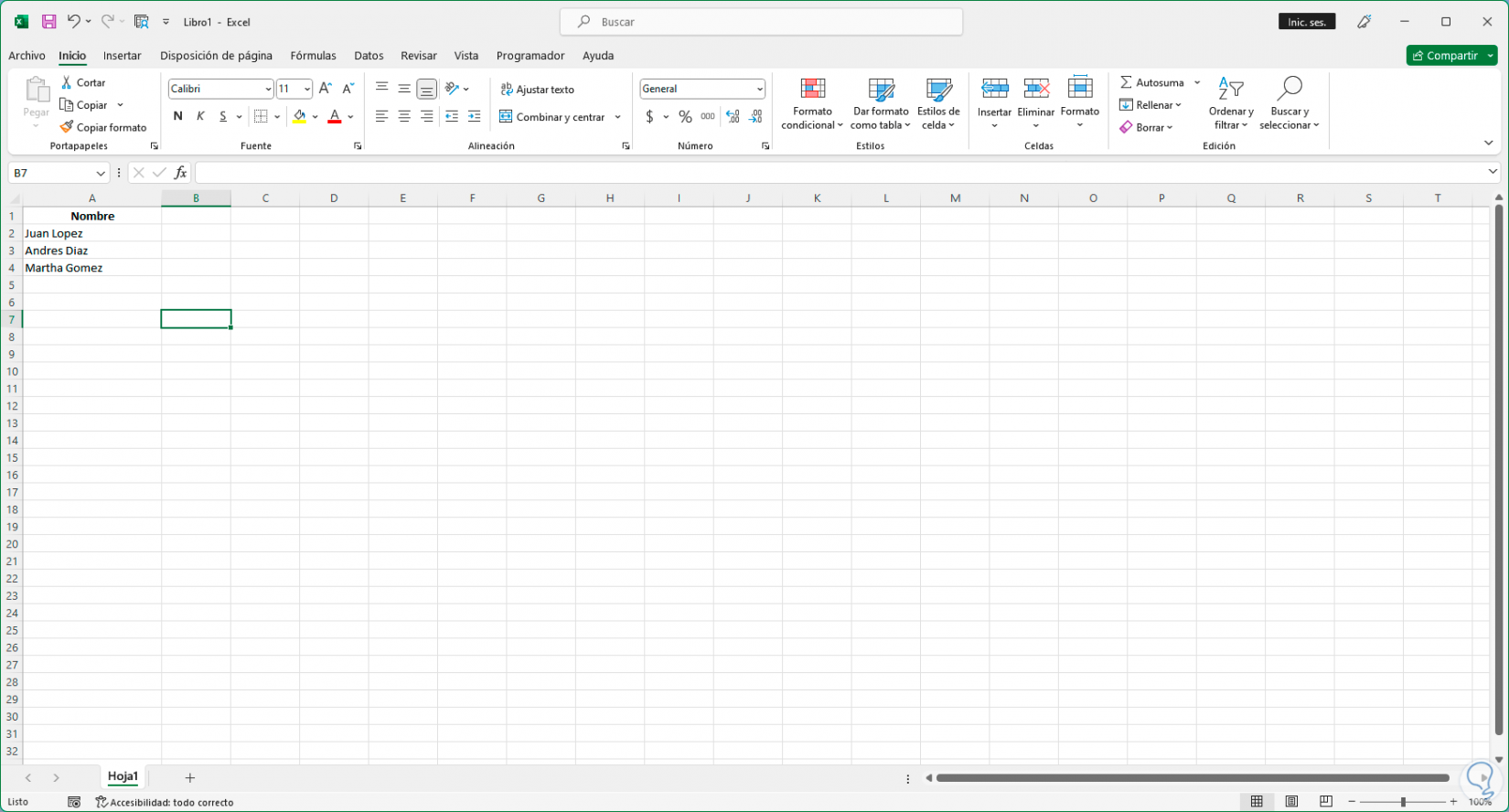Toggle center horizontal alignment

pos(404,116)
